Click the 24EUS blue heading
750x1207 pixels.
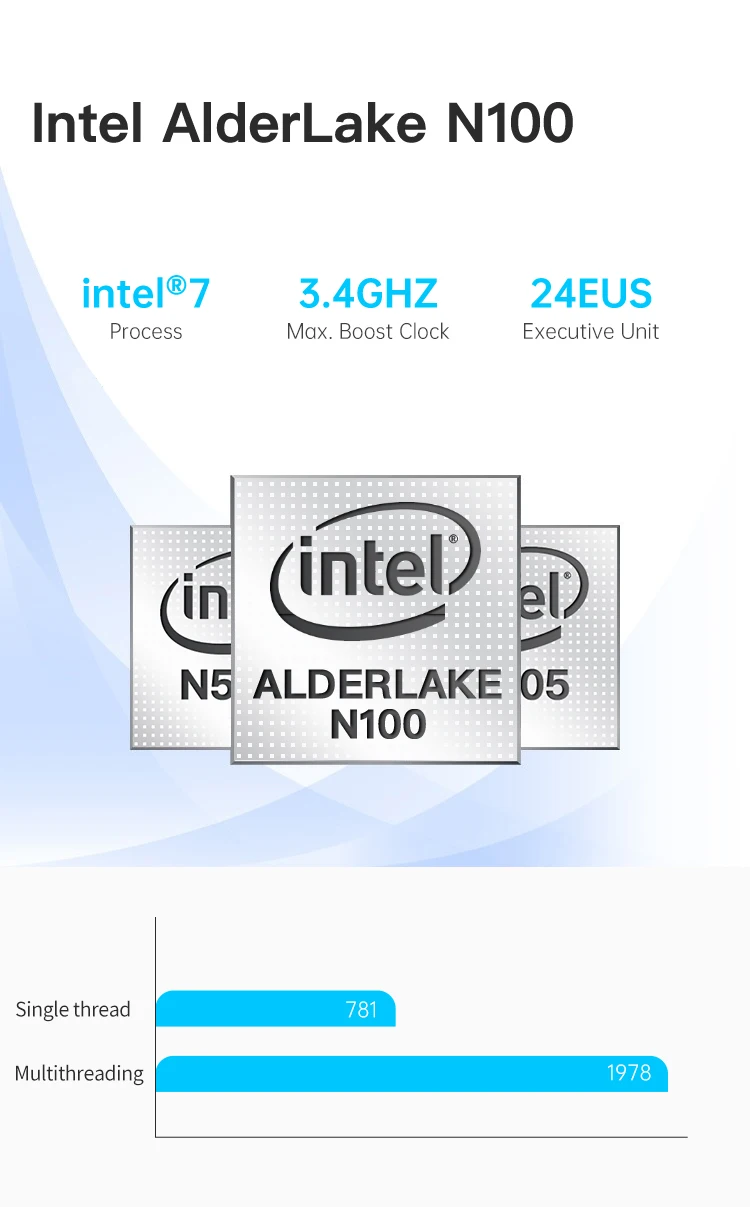(x=591, y=294)
